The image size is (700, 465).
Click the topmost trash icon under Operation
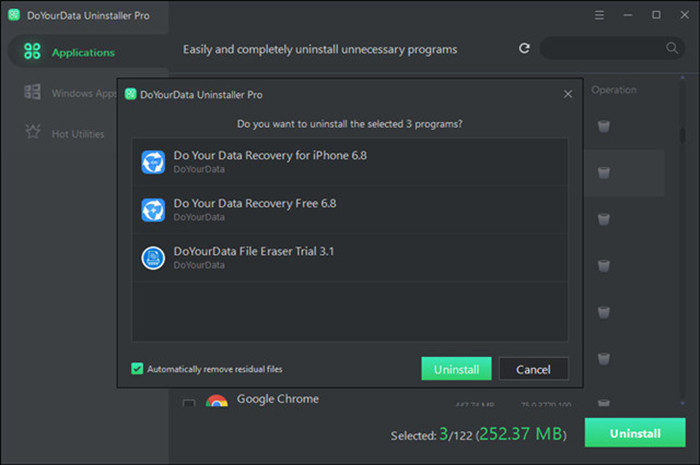(603, 126)
